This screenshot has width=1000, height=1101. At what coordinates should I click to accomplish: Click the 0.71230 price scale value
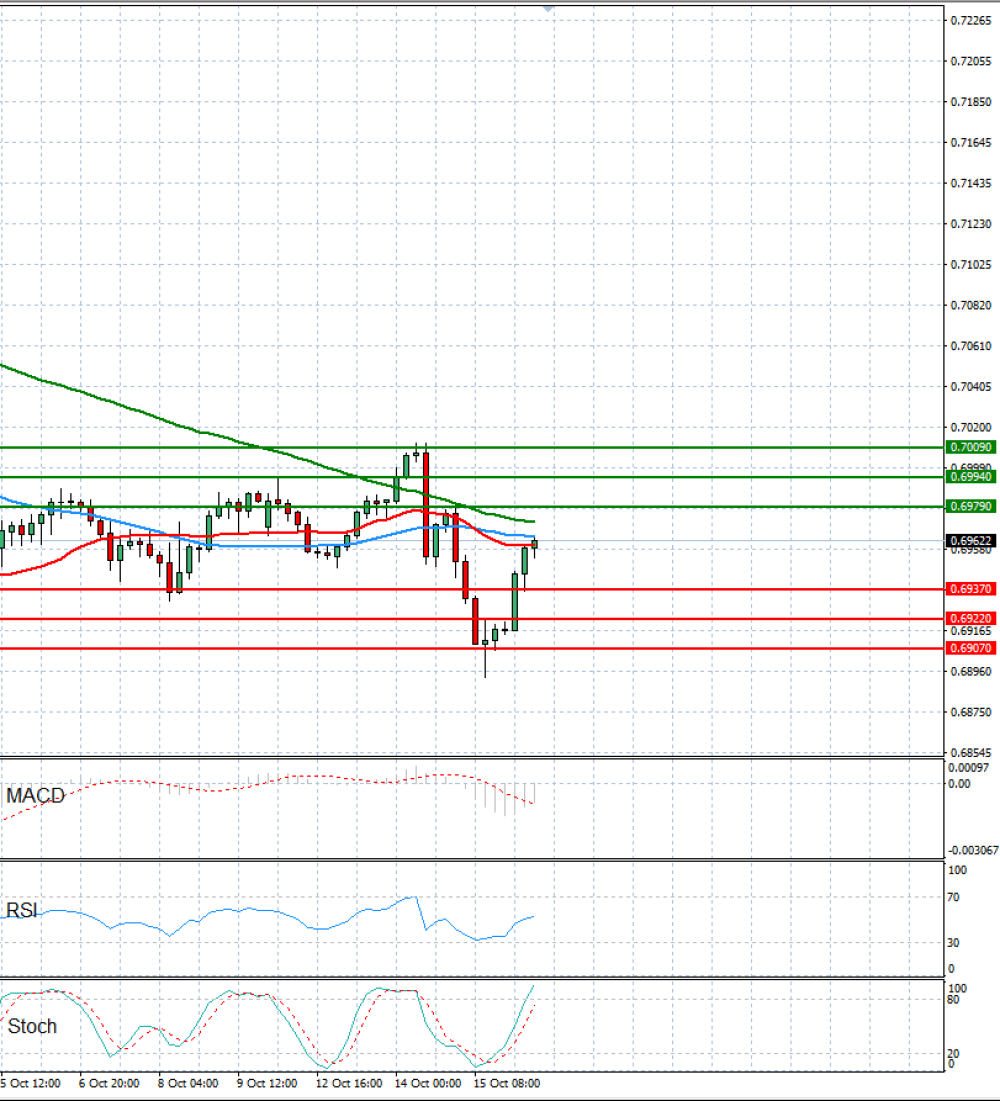pyautogui.click(x=971, y=224)
